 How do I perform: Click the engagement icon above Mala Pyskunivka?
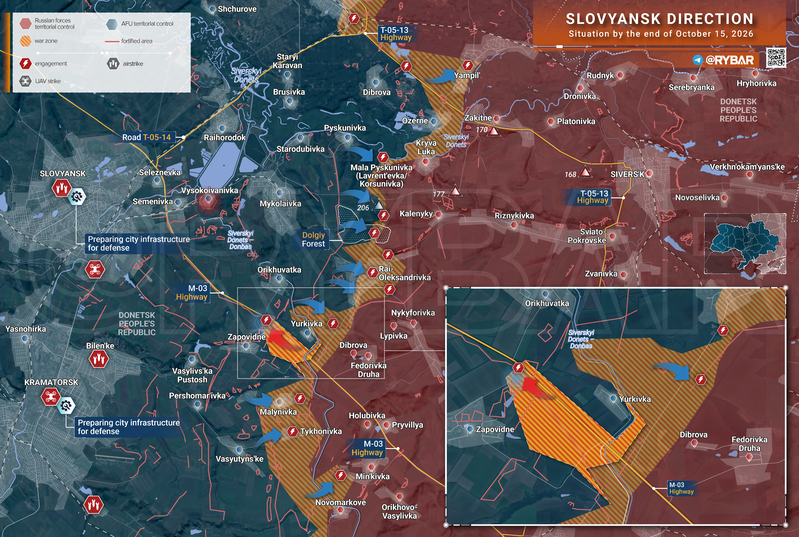pos(383,157)
